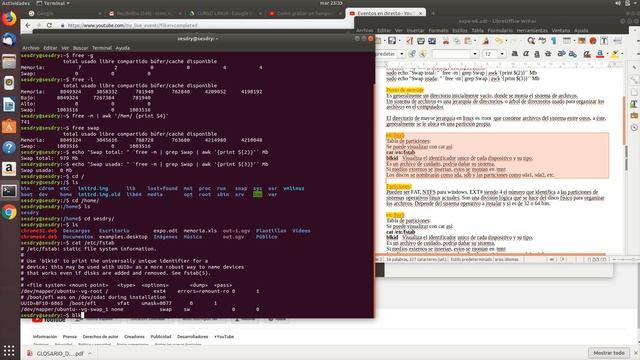Paste icon in Writer toolbar
The image size is (640, 360).
tap(468, 40)
